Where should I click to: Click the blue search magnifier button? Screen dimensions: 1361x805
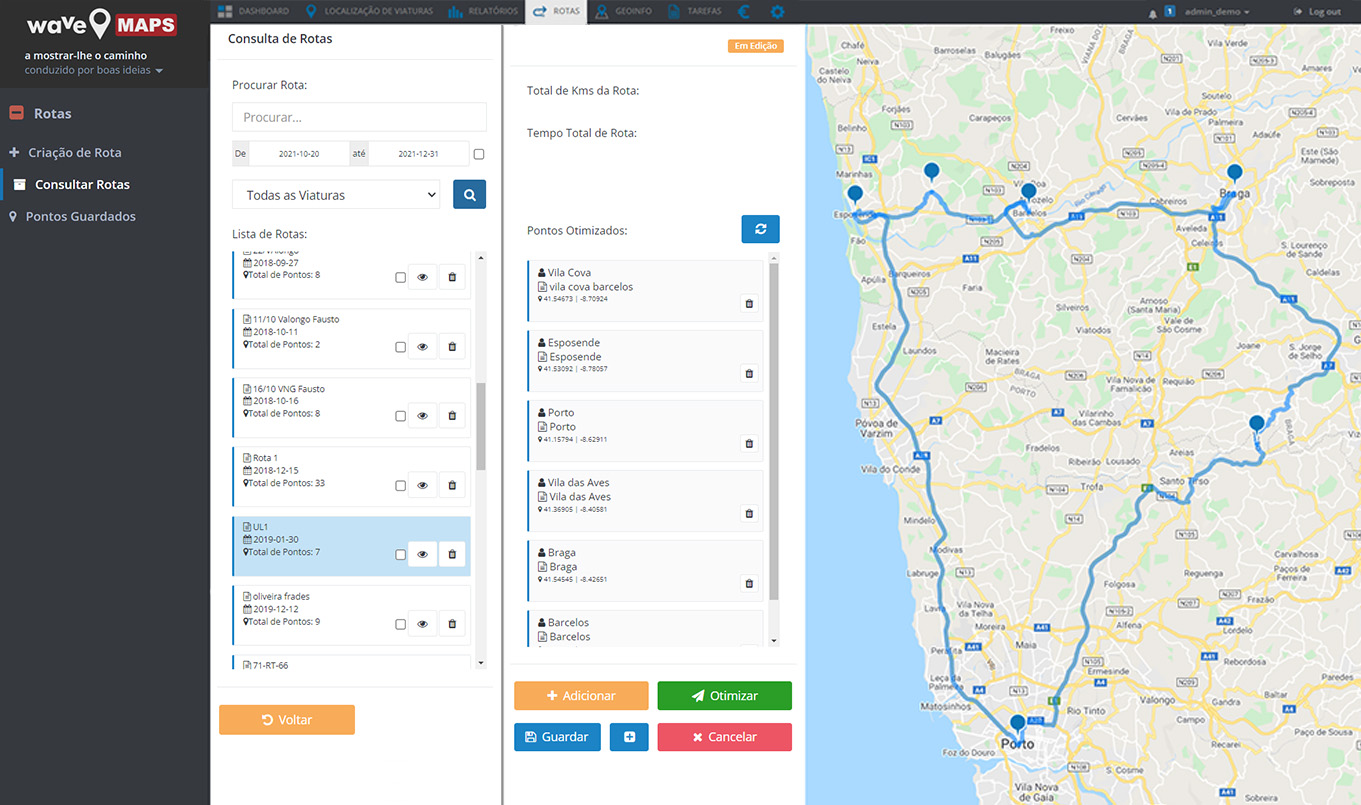[x=469, y=194]
